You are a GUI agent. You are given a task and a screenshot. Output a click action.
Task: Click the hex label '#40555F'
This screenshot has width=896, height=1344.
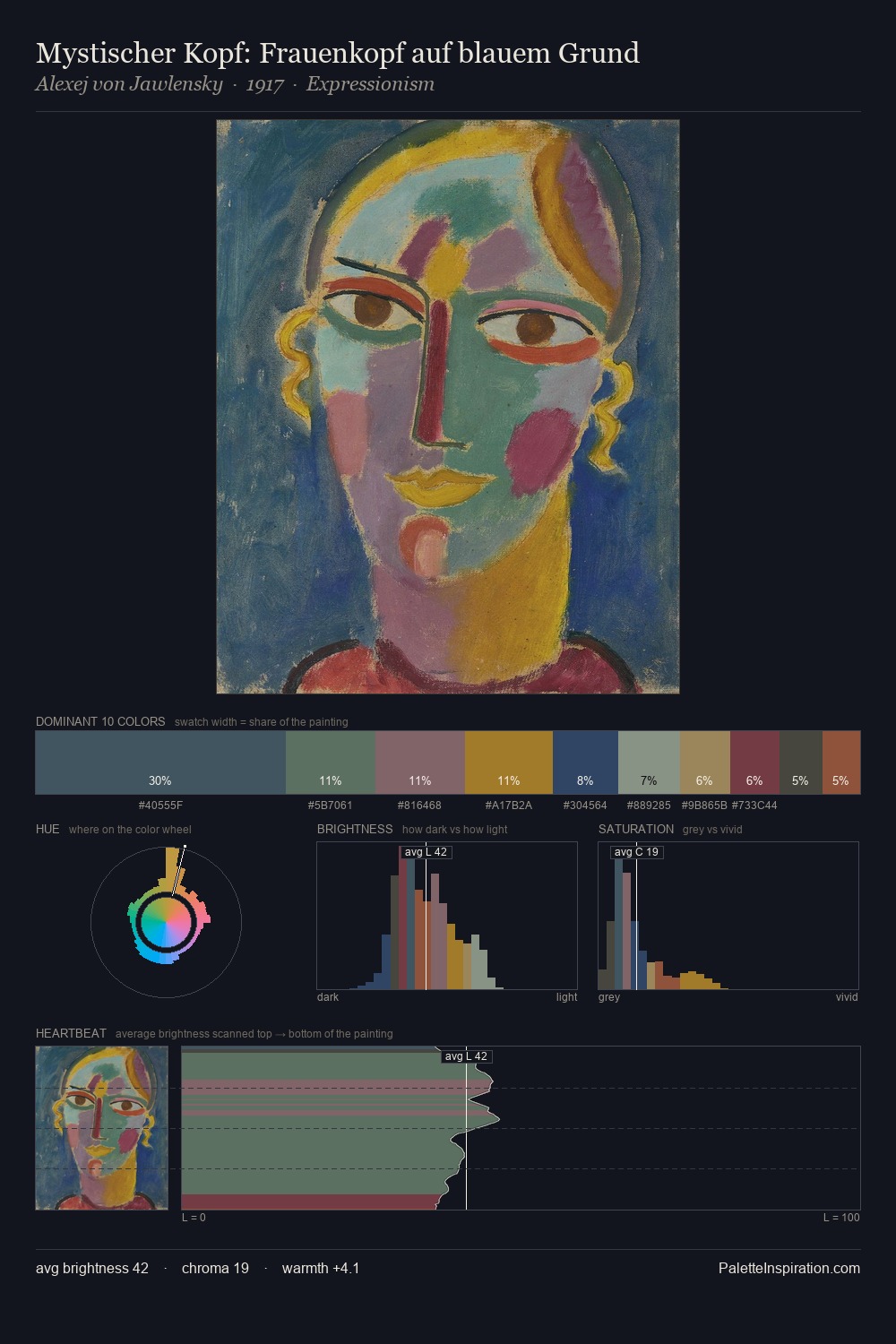[x=160, y=806]
